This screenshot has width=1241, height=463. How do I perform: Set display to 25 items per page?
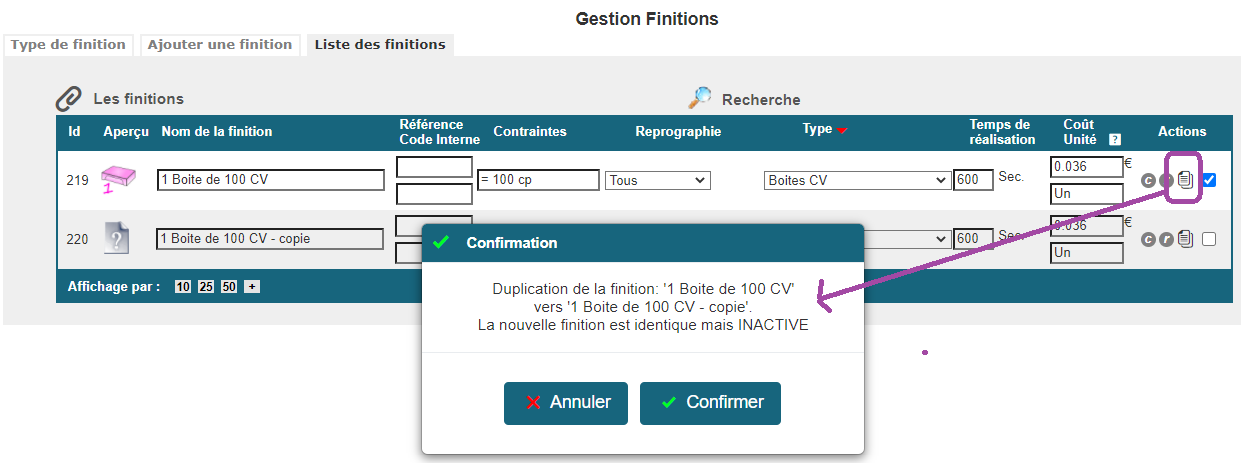pos(206,287)
